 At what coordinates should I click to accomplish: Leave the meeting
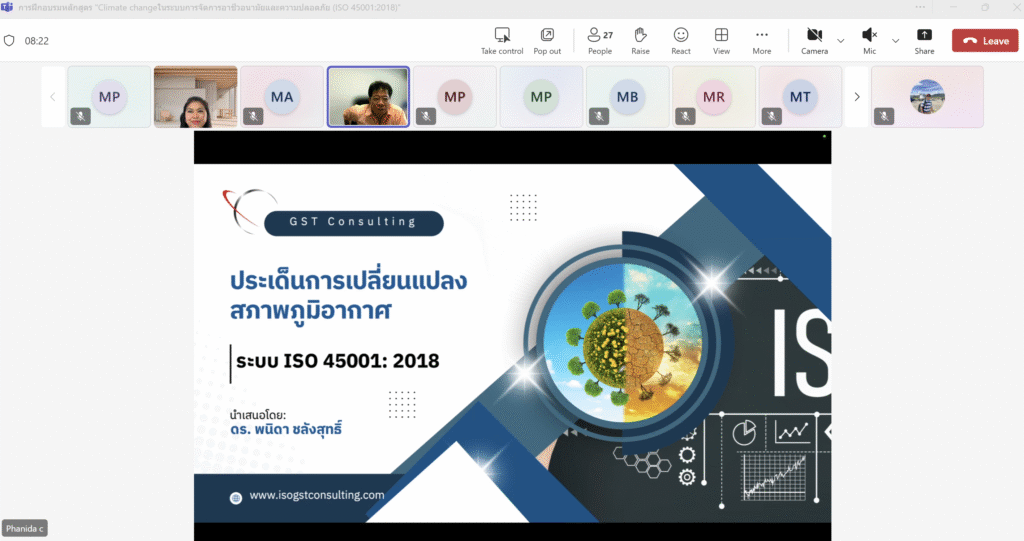pos(984,41)
